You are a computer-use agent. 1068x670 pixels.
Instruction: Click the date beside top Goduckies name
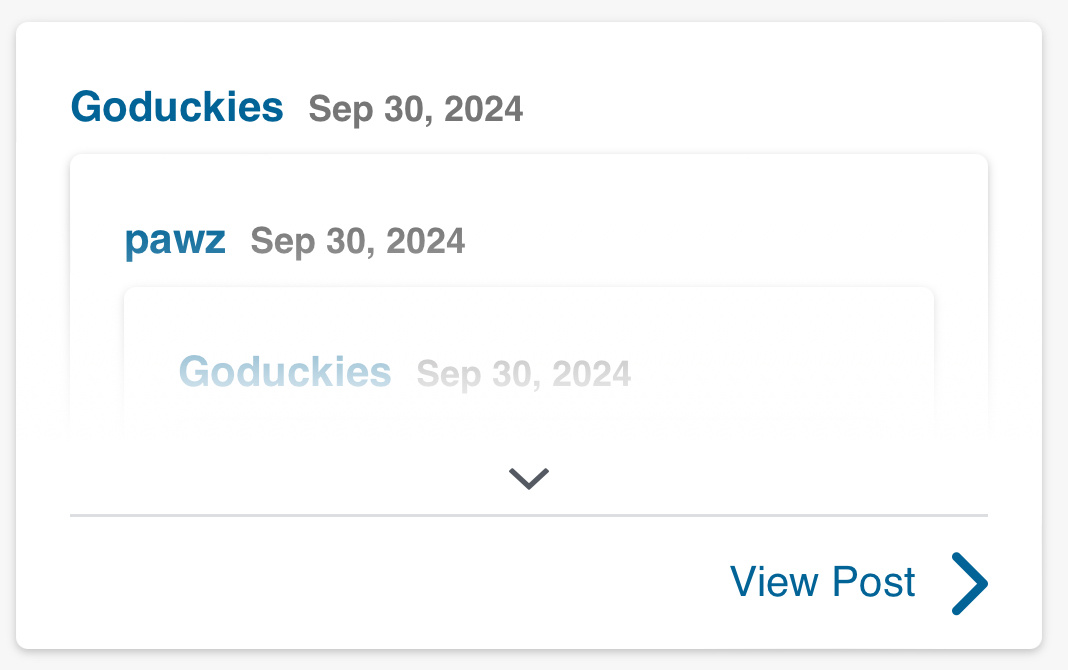click(415, 108)
